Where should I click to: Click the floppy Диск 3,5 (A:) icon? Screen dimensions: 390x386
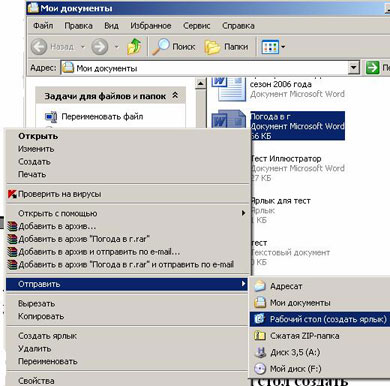click(260, 352)
